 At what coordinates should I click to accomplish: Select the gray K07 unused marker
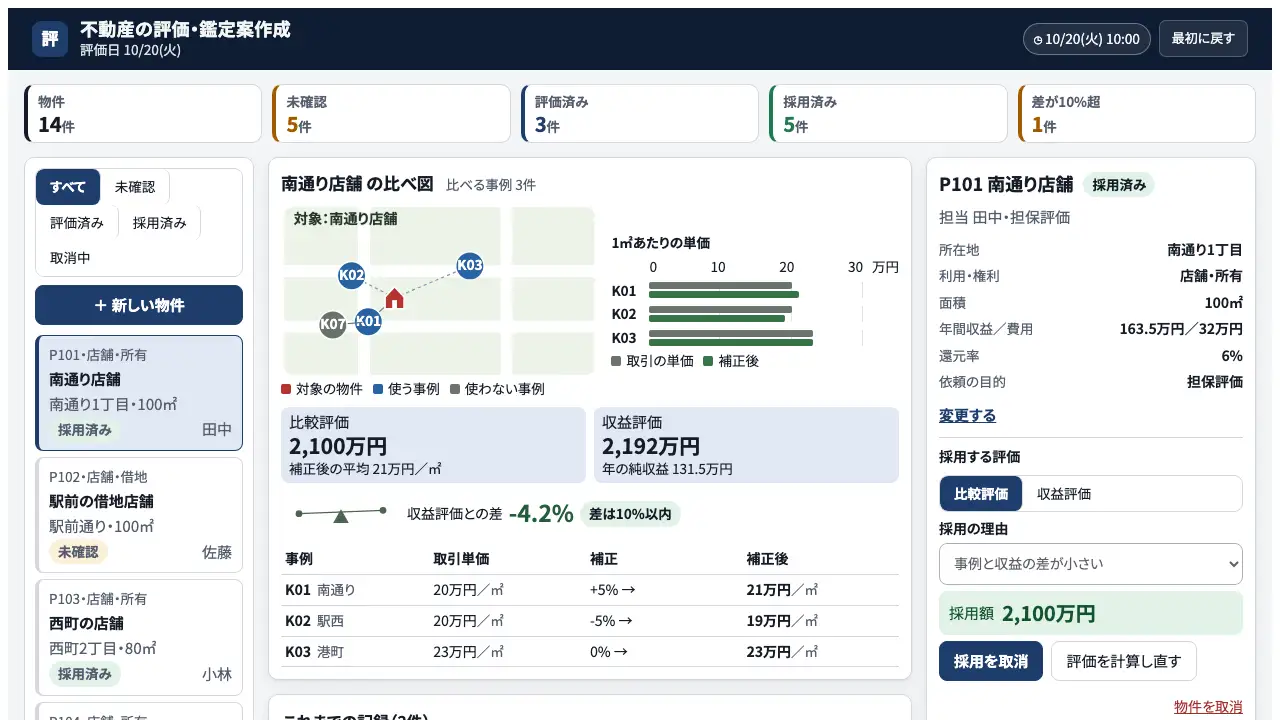click(x=333, y=324)
